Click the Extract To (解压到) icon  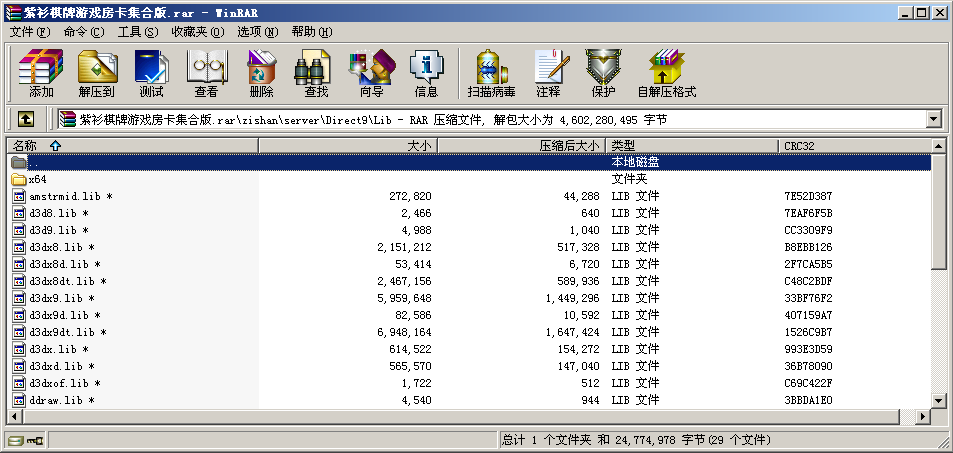coord(97,74)
